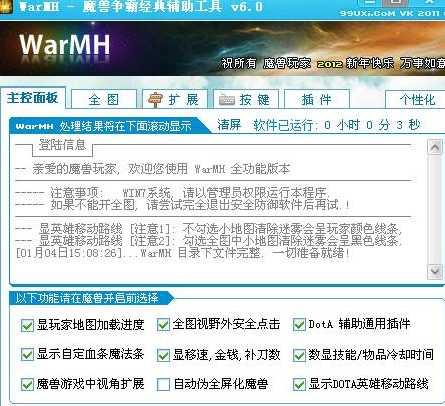Click log line 一切准备就绪

[x=183, y=252]
